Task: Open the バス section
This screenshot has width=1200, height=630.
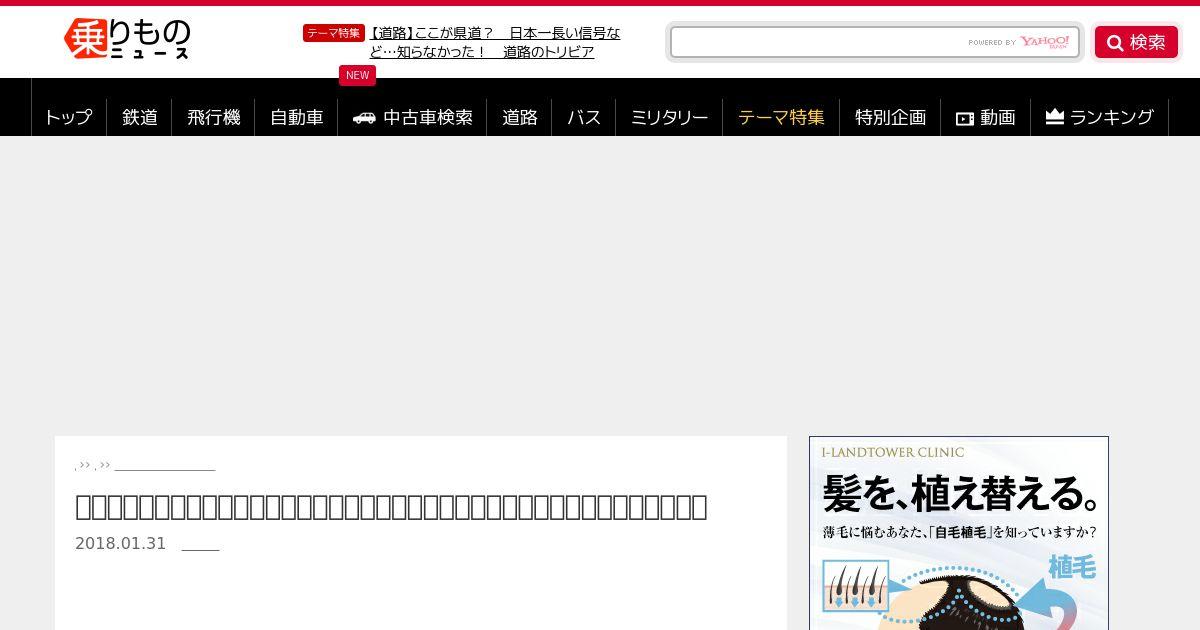Action: [x=584, y=117]
